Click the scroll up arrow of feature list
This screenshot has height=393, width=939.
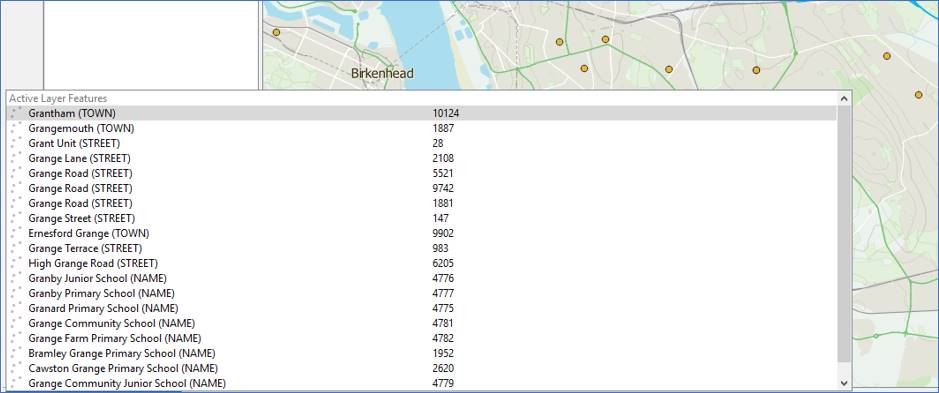click(x=844, y=98)
